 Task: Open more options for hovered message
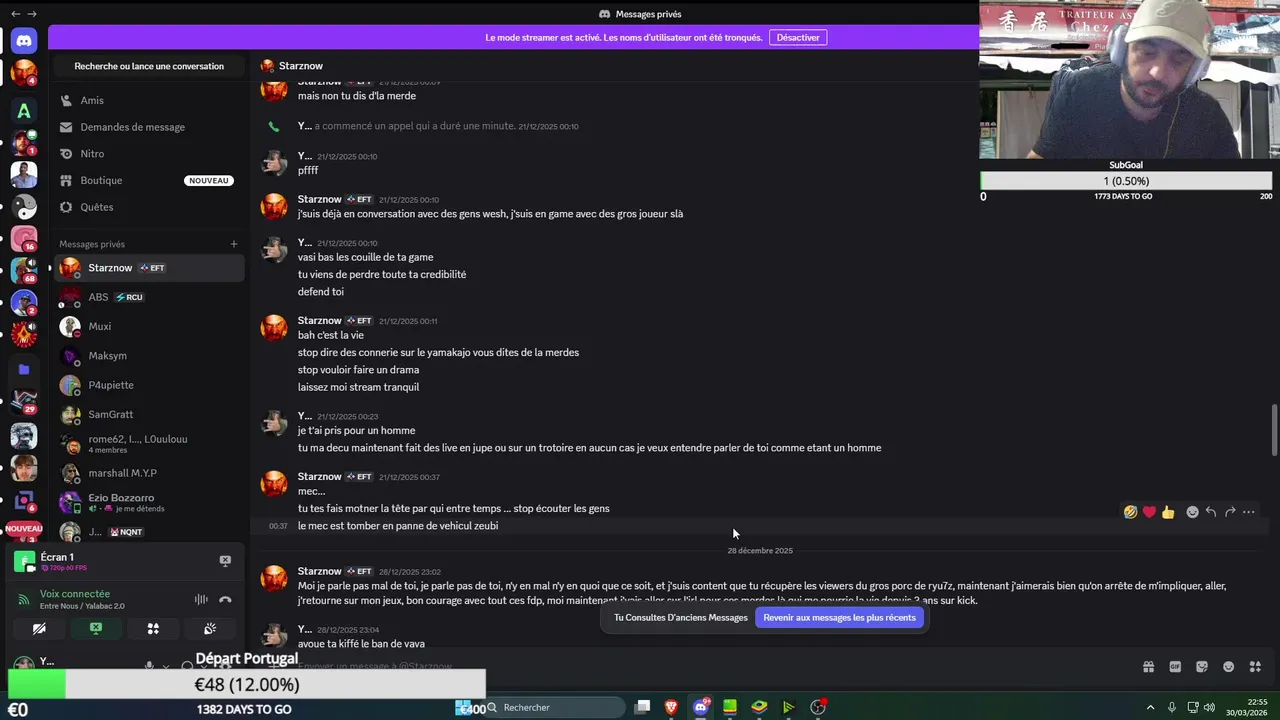(1249, 512)
